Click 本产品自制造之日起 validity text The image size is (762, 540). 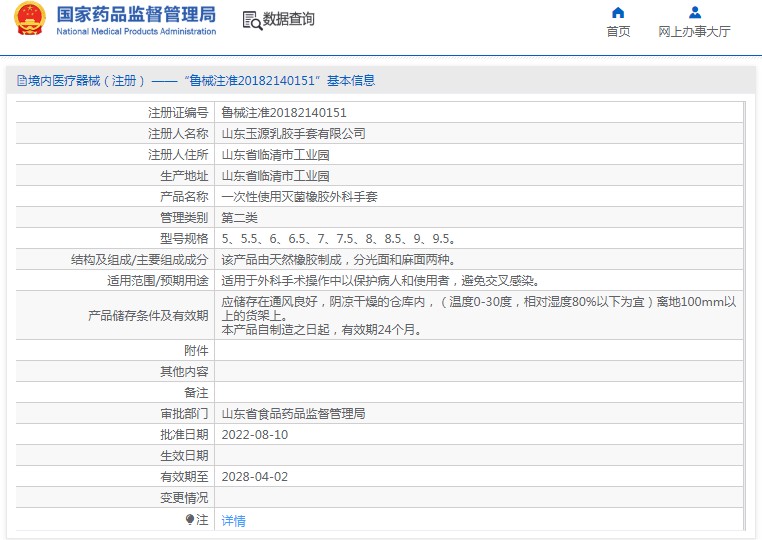322,330
